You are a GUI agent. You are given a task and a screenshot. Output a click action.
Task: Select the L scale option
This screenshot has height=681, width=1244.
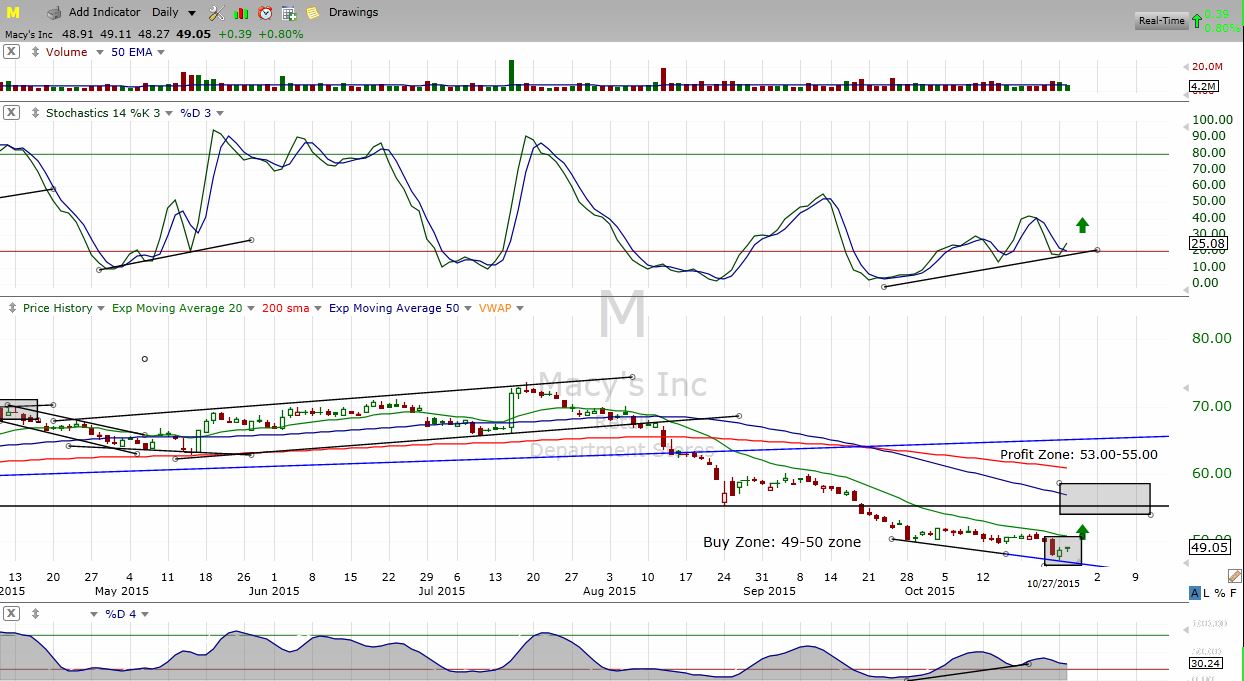[1208, 593]
